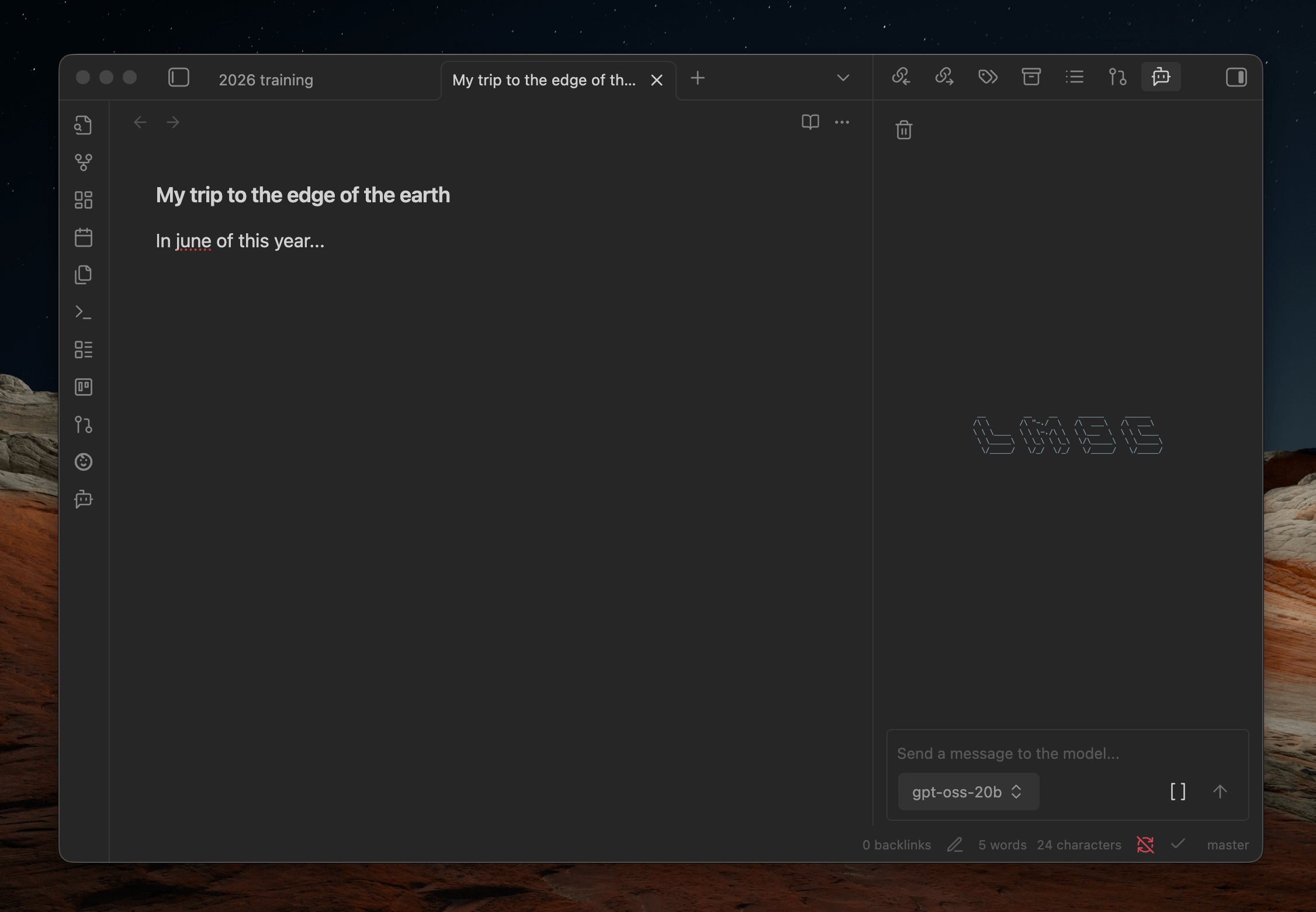
Task: Open the tags pane icon
Action: 988,77
